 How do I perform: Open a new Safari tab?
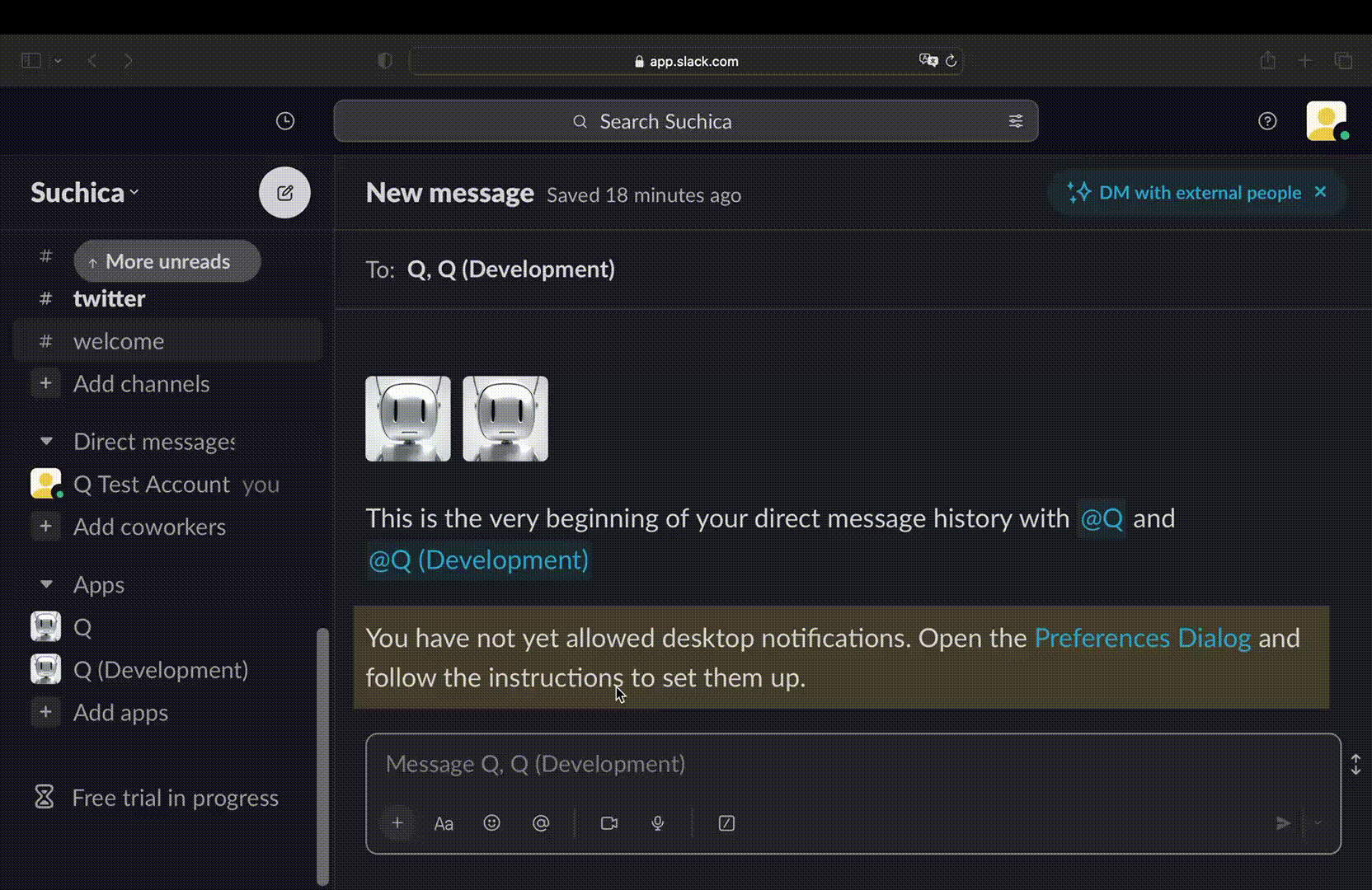pyautogui.click(x=1304, y=60)
